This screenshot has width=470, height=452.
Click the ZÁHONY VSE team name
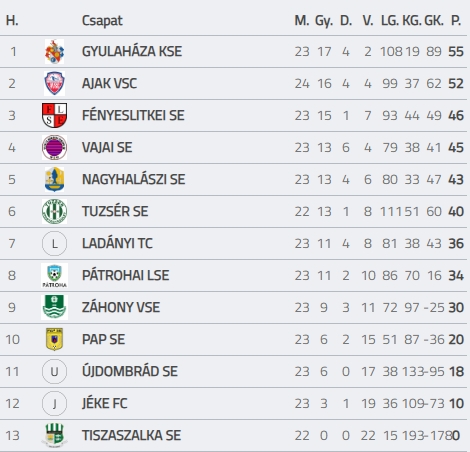click(x=121, y=307)
